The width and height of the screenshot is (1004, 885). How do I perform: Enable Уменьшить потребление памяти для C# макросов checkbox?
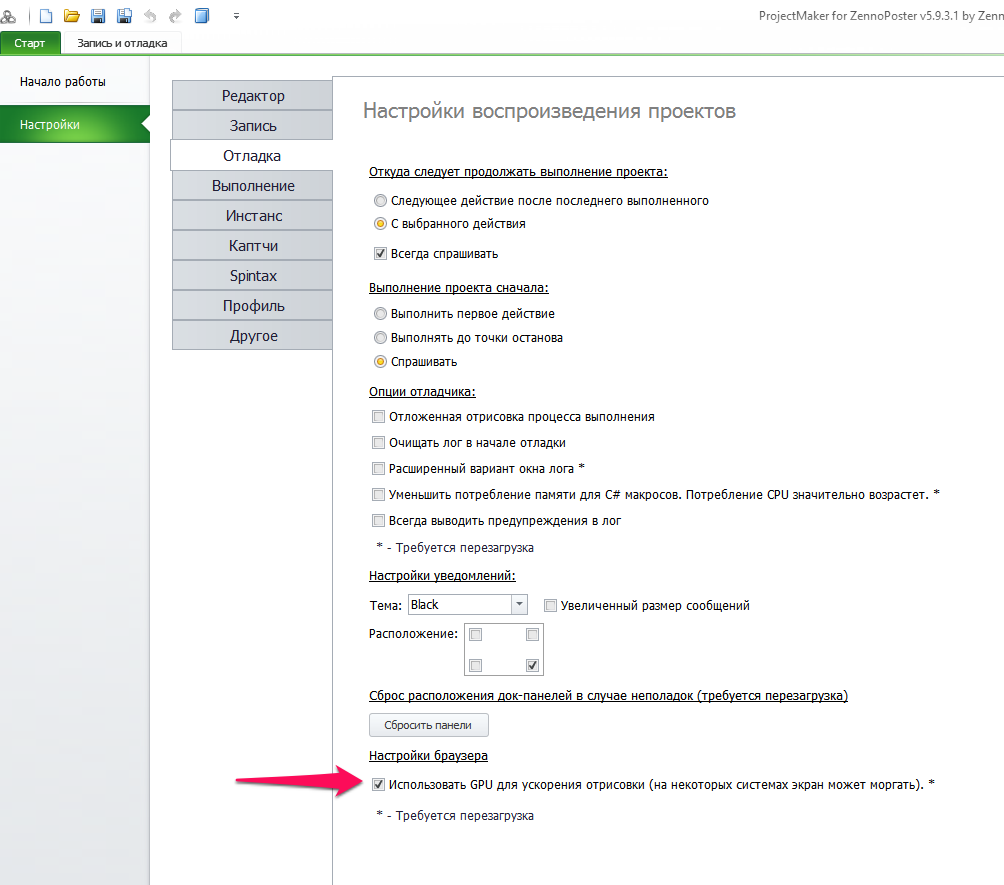(378, 494)
